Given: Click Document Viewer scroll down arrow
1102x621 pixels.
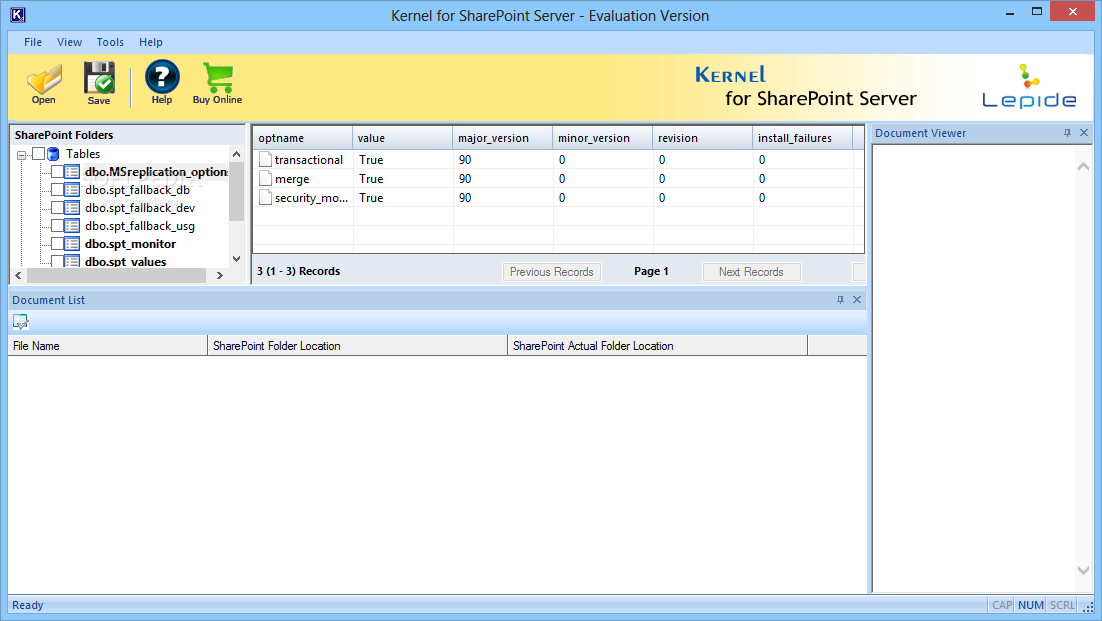Looking at the screenshot, I should click(1083, 570).
